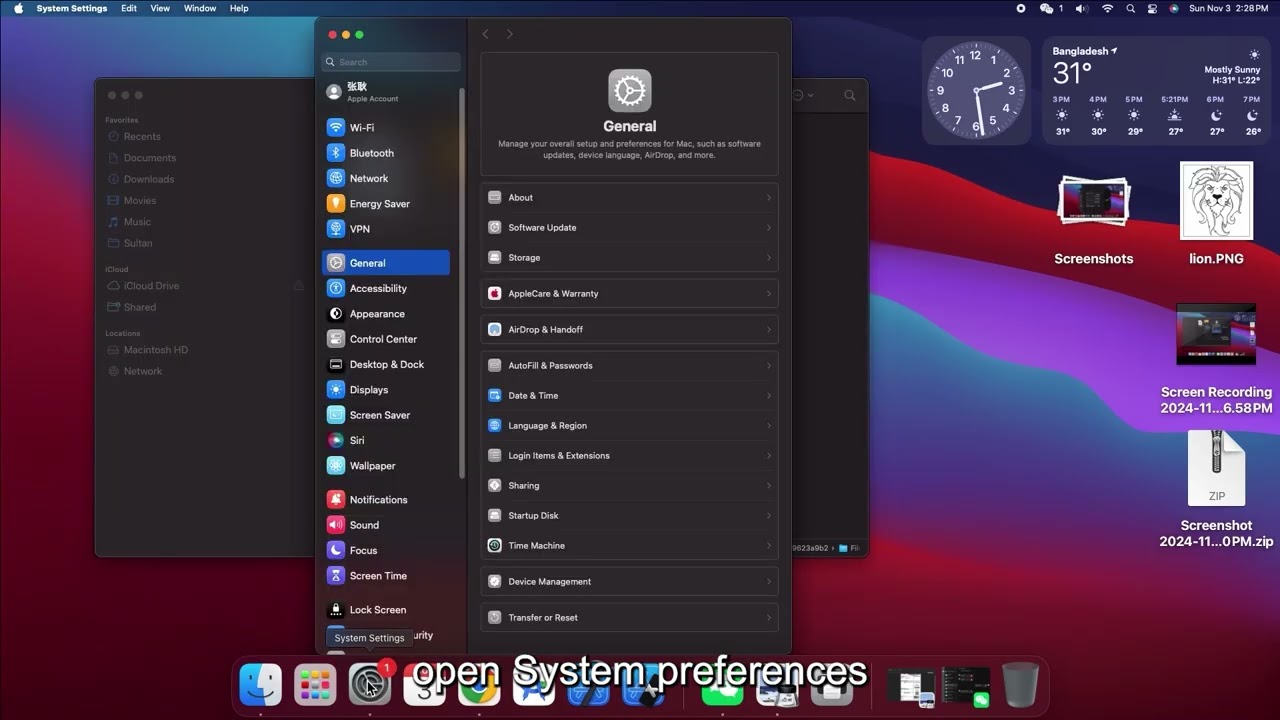Go back with the navigation arrow
This screenshot has height=720, width=1280.
(486, 34)
